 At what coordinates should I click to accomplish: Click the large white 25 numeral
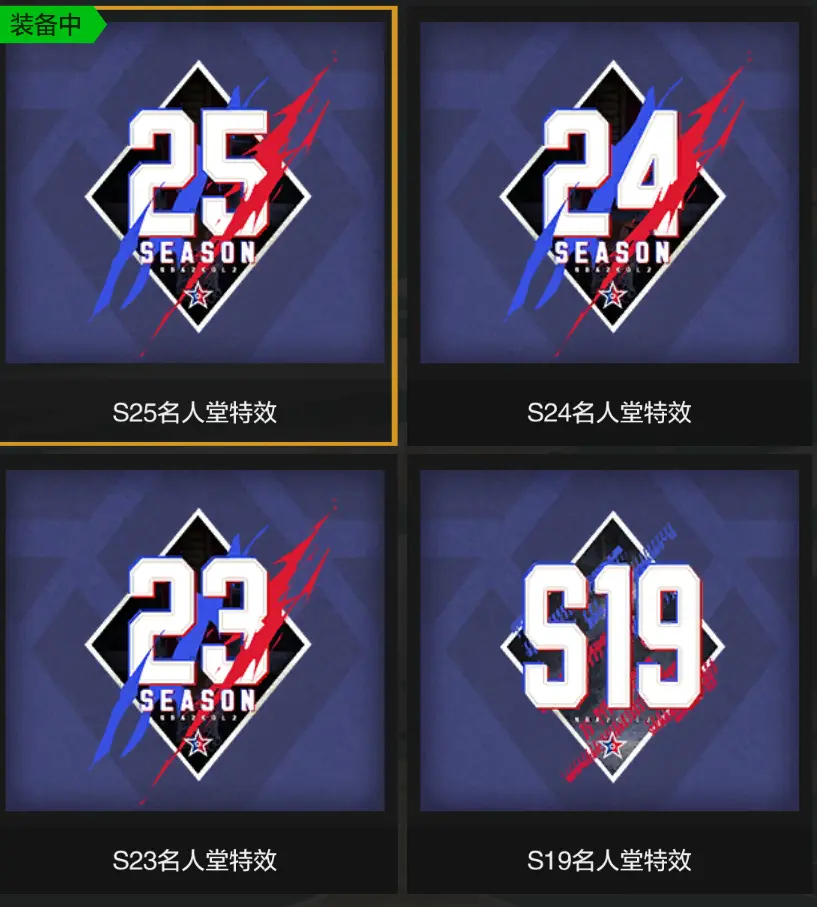pyautogui.click(x=198, y=172)
